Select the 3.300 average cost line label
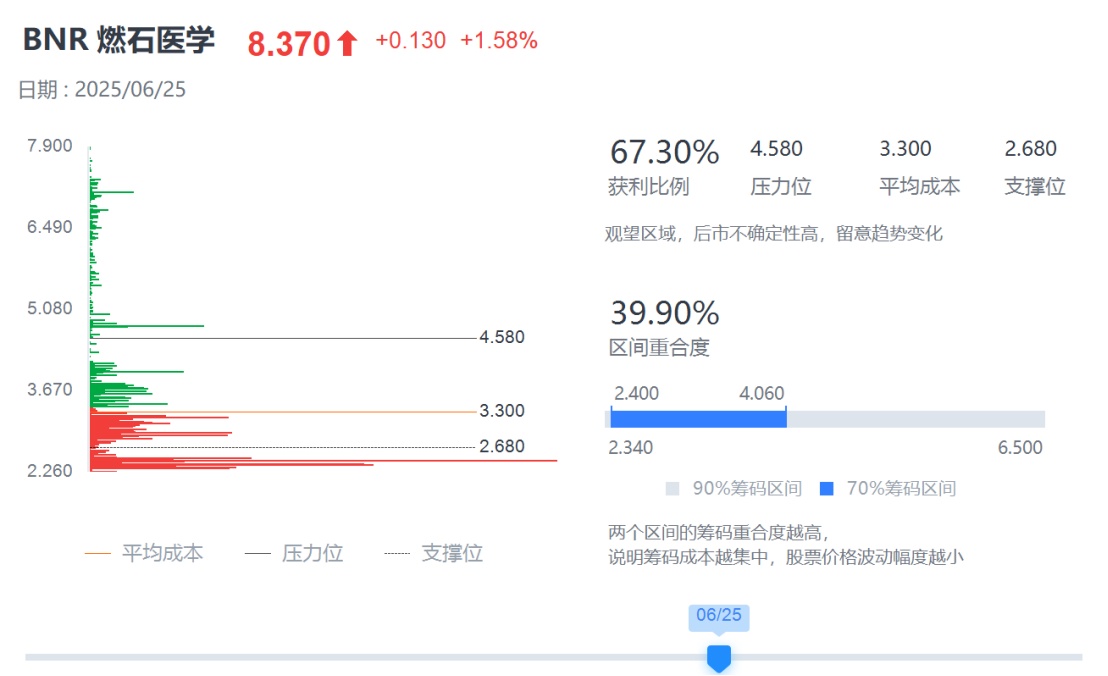Image resolution: width=1108 pixels, height=676 pixels. click(x=502, y=411)
